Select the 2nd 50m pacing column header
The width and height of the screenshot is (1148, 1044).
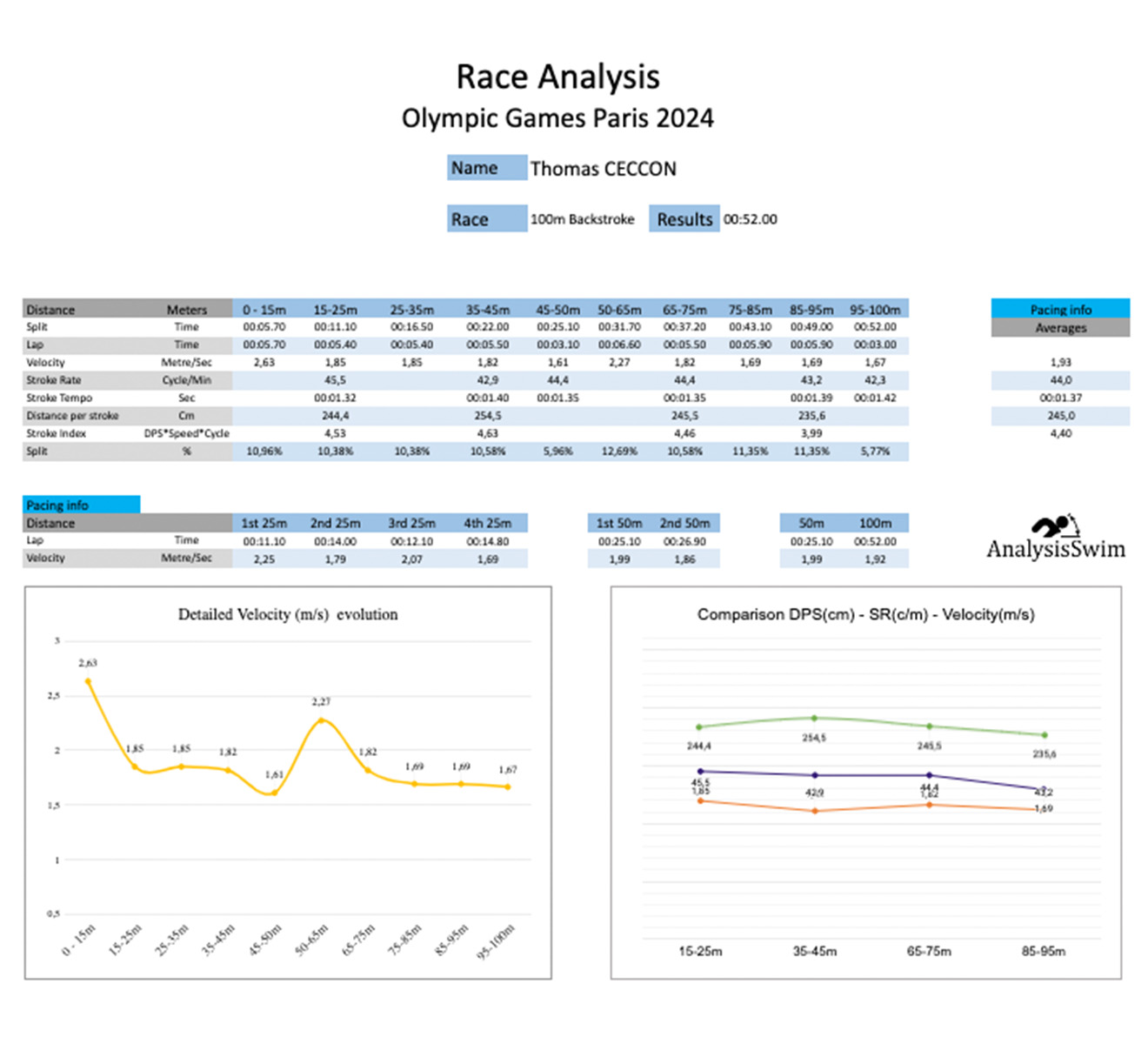click(684, 523)
